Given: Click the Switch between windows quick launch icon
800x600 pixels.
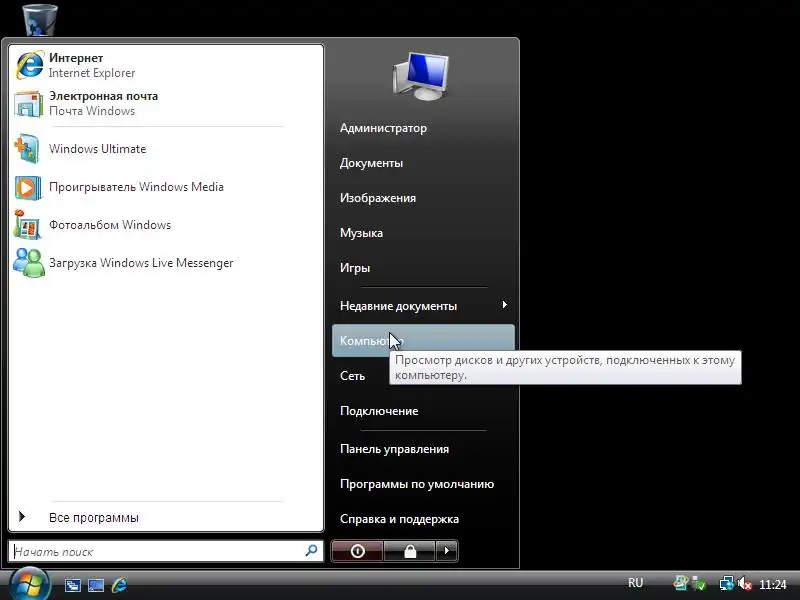Looking at the screenshot, I should point(72,585).
